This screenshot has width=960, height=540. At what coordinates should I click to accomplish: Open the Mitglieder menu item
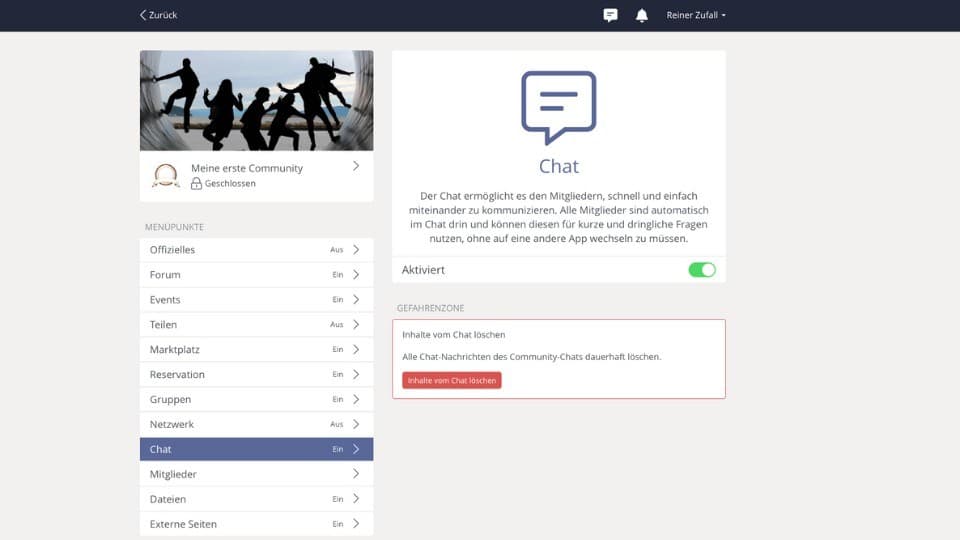pyautogui.click(x=257, y=474)
